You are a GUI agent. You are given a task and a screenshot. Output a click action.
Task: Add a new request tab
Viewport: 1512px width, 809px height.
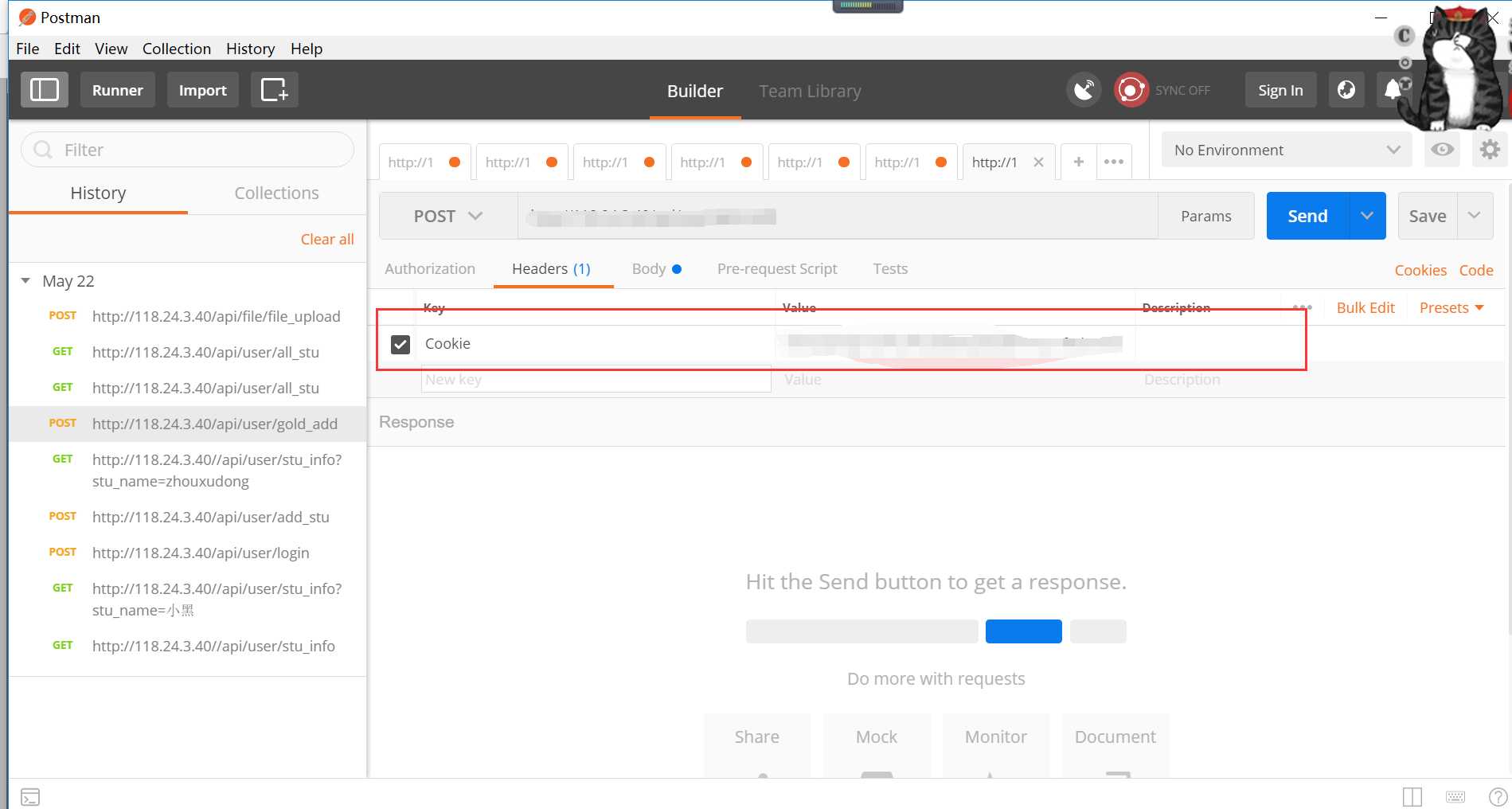[1079, 162]
